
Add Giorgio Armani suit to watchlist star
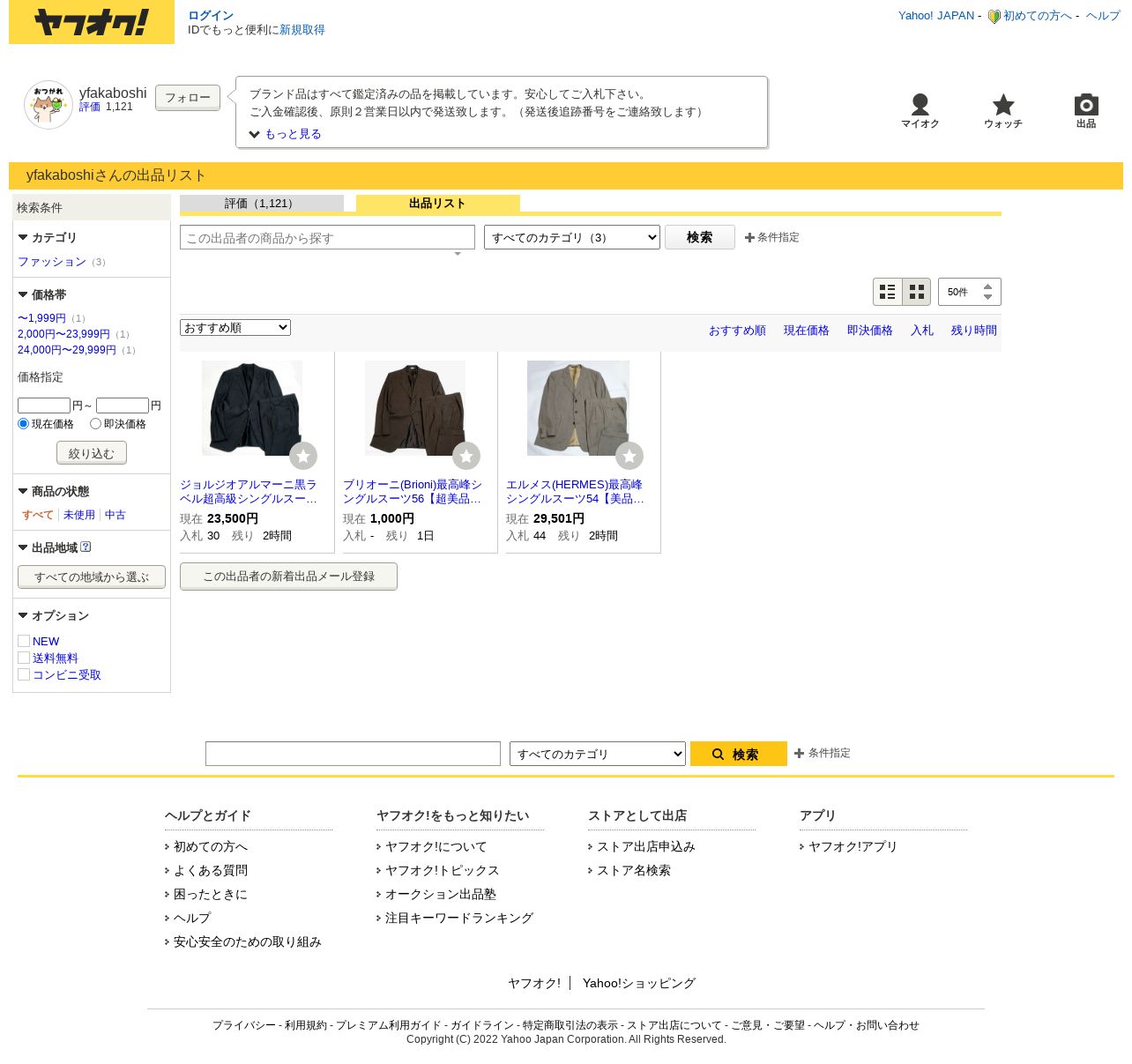[x=303, y=456]
